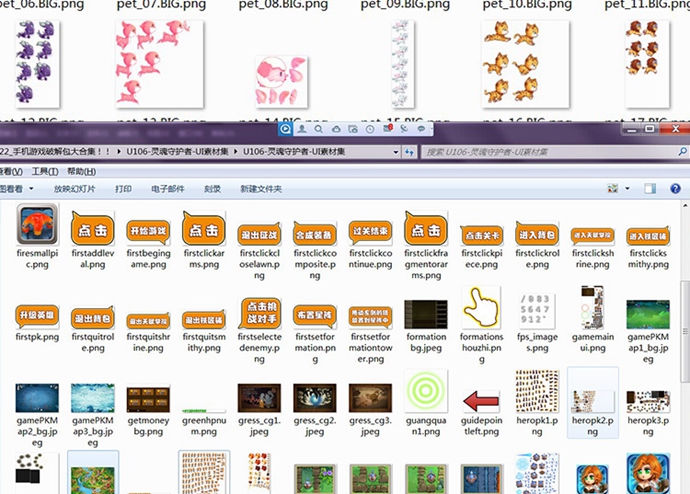
Task: Click 放映幻灯片 slideshow button
Action: point(74,189)
